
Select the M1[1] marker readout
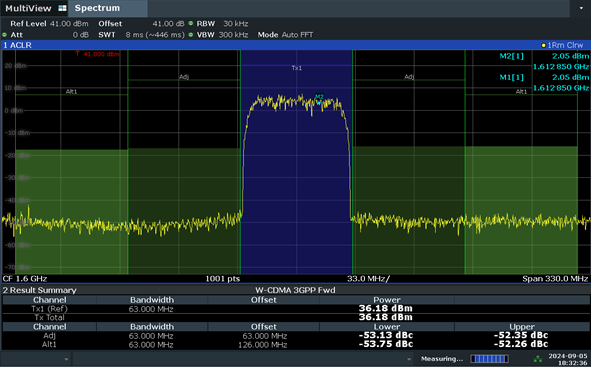544,82
